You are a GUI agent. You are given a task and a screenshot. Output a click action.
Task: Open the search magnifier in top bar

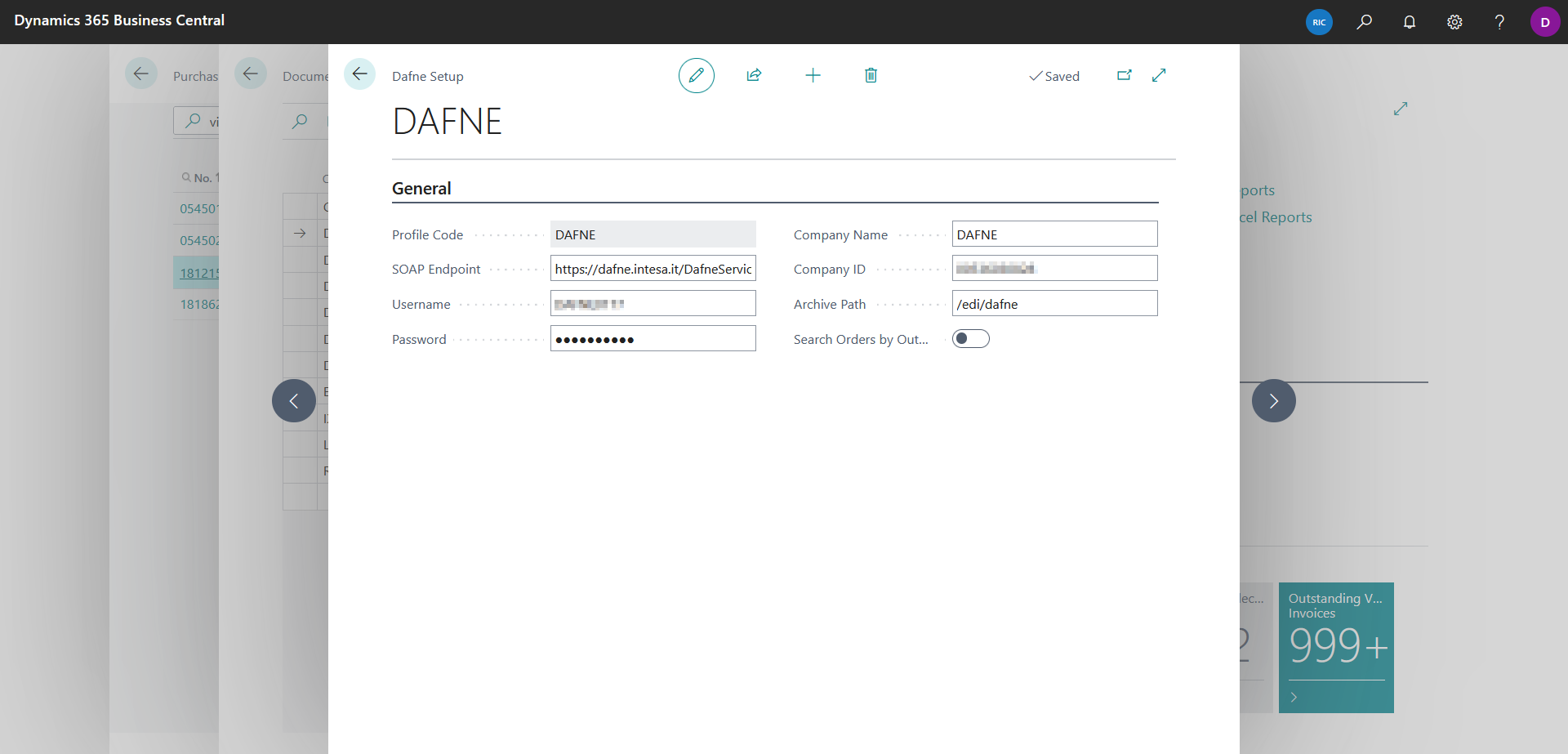(x=1365, y=22)
